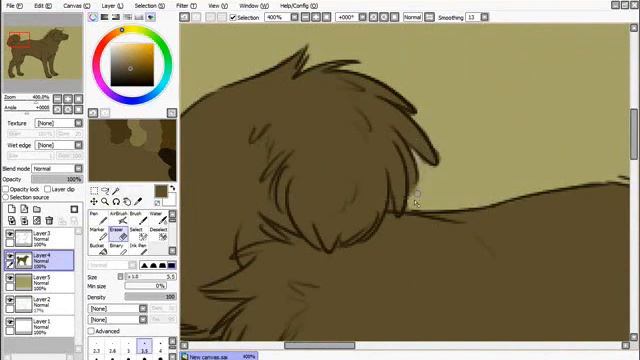Click the foreground color swatch
The height and width of the screenshot is (360, 640).
161,191
